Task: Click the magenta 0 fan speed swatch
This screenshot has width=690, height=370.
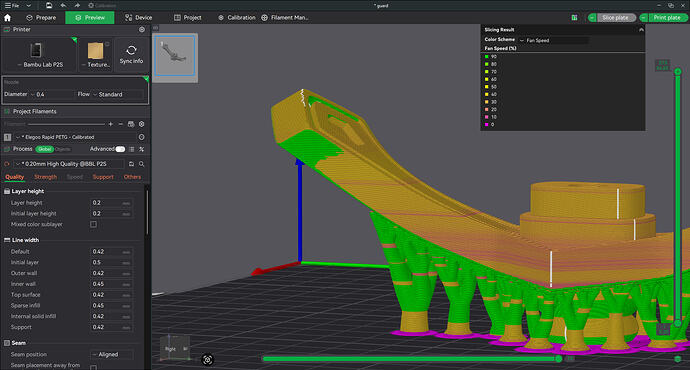Action: pyautogui.click(x=487, y=125)
